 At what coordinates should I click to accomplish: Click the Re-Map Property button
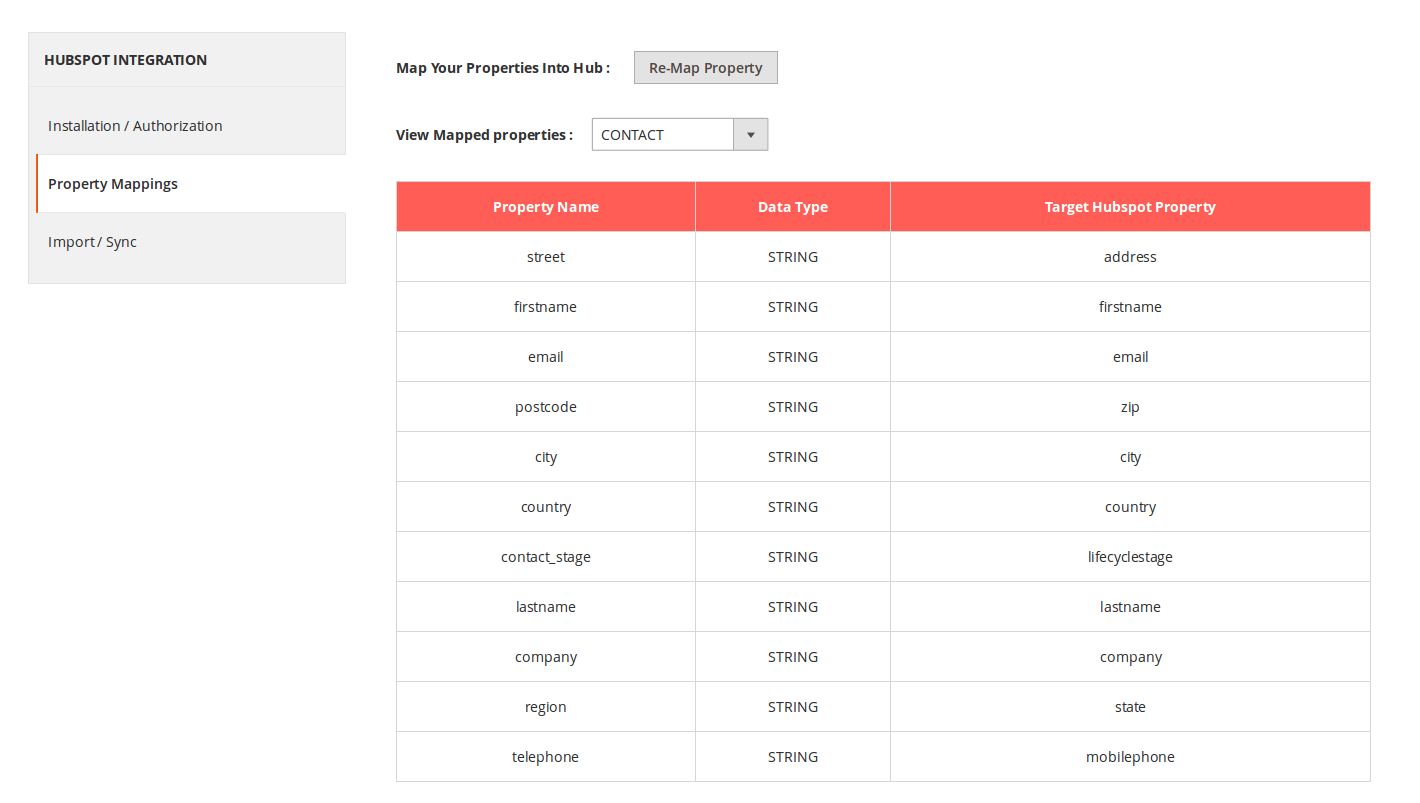point(705,68)
